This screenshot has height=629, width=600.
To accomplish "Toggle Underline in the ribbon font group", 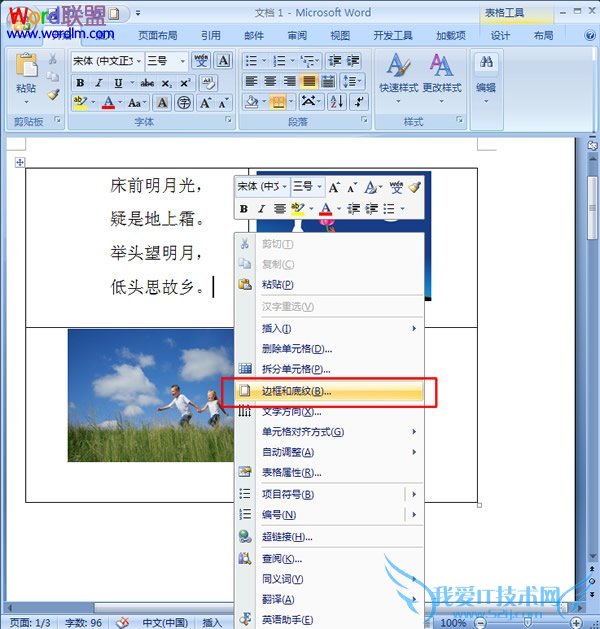I will click(x=118, y=83).
